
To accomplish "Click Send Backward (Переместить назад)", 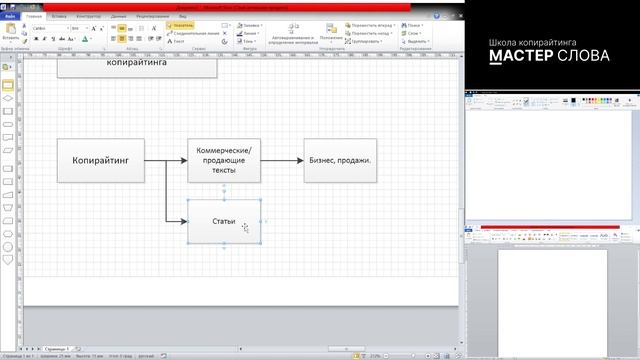I will click(369, 33).
